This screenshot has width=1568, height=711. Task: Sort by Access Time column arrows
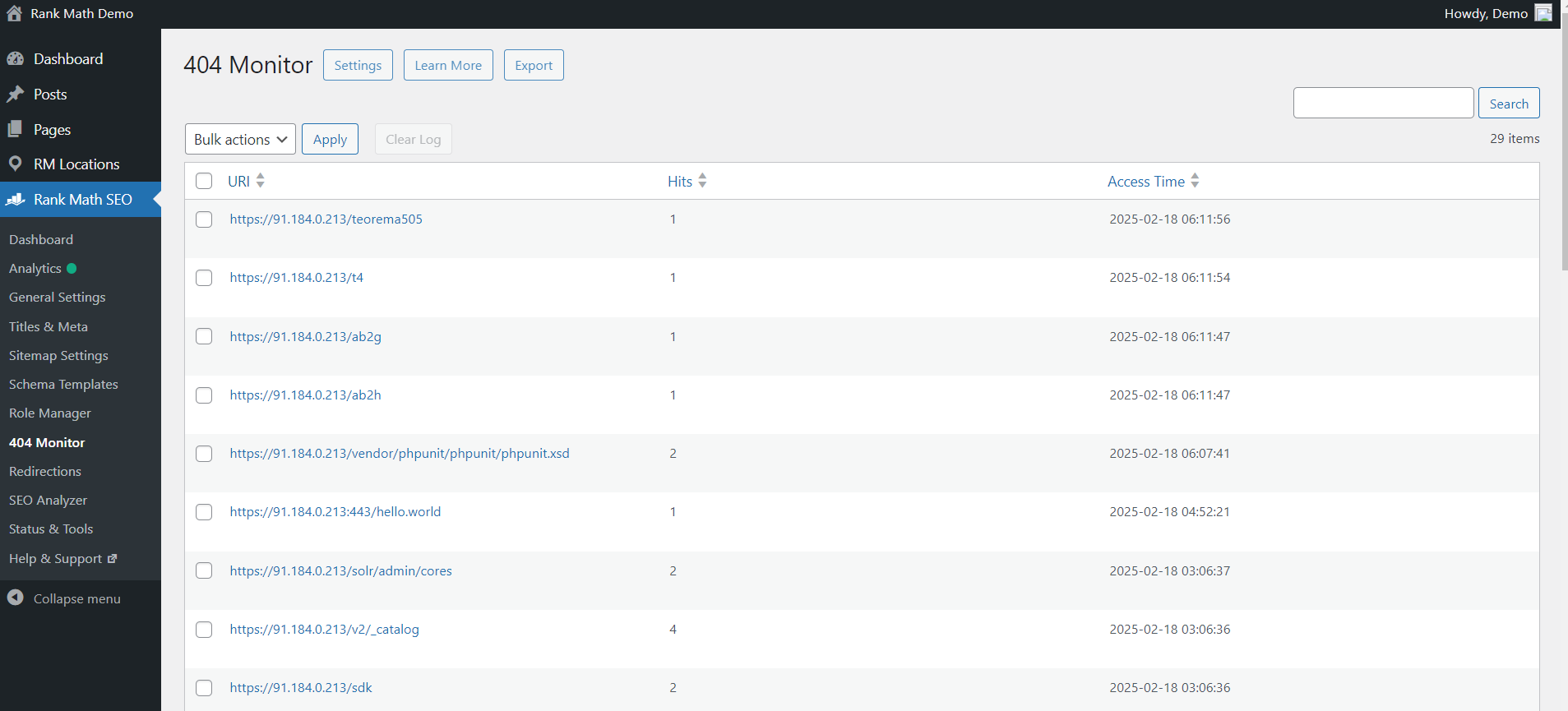tap(1195, 181)
